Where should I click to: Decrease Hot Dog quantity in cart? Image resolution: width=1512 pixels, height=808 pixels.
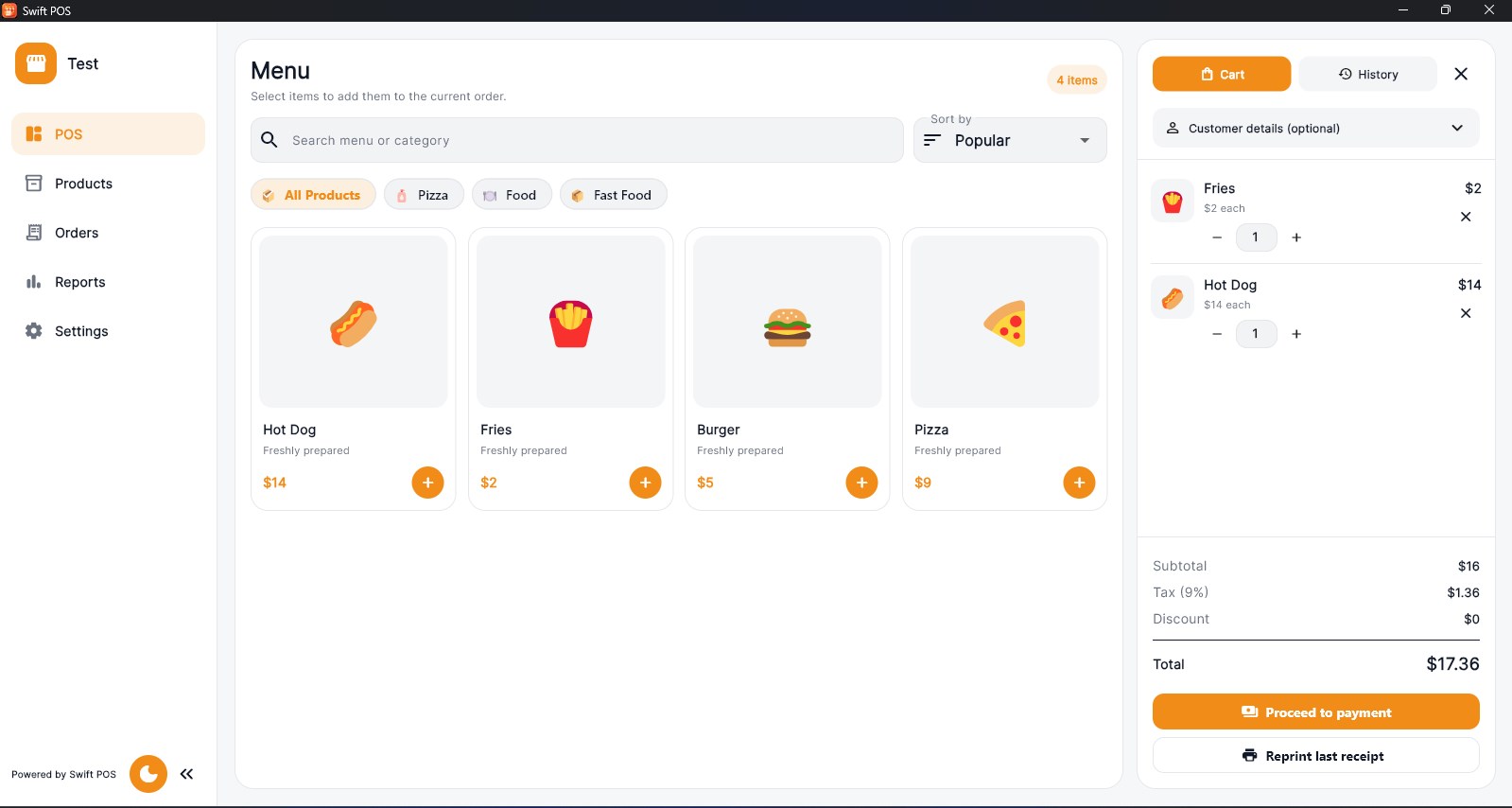click(x=1217, y=334)
